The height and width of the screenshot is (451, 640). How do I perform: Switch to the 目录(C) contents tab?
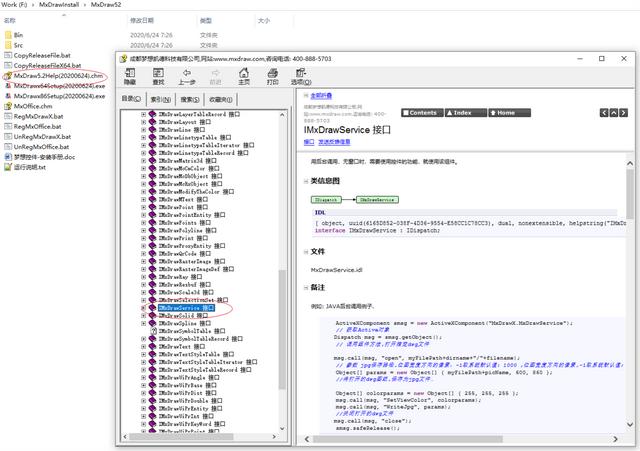(x=131, y=99)
